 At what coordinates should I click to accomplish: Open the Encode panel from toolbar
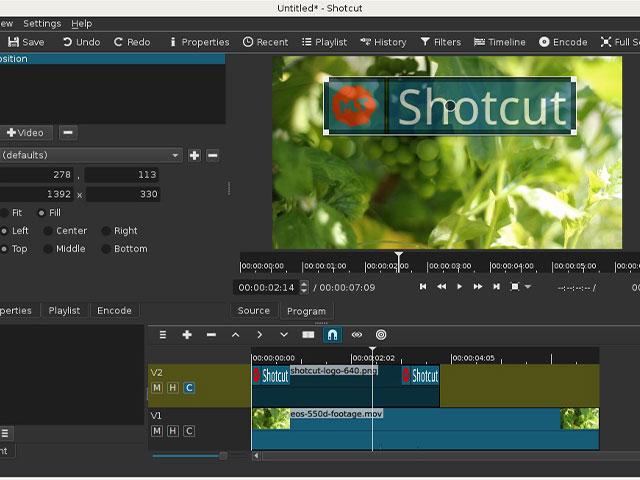click(563, 42)
